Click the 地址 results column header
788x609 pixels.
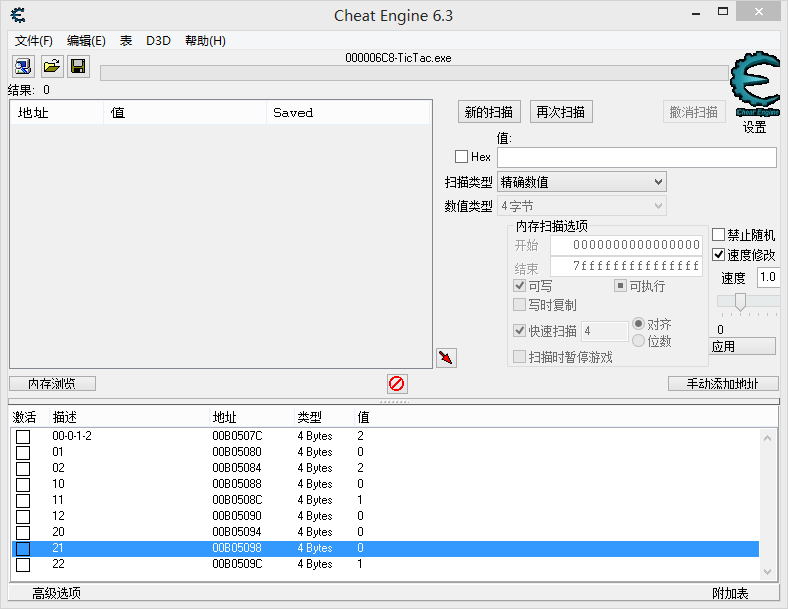point(57,113)
